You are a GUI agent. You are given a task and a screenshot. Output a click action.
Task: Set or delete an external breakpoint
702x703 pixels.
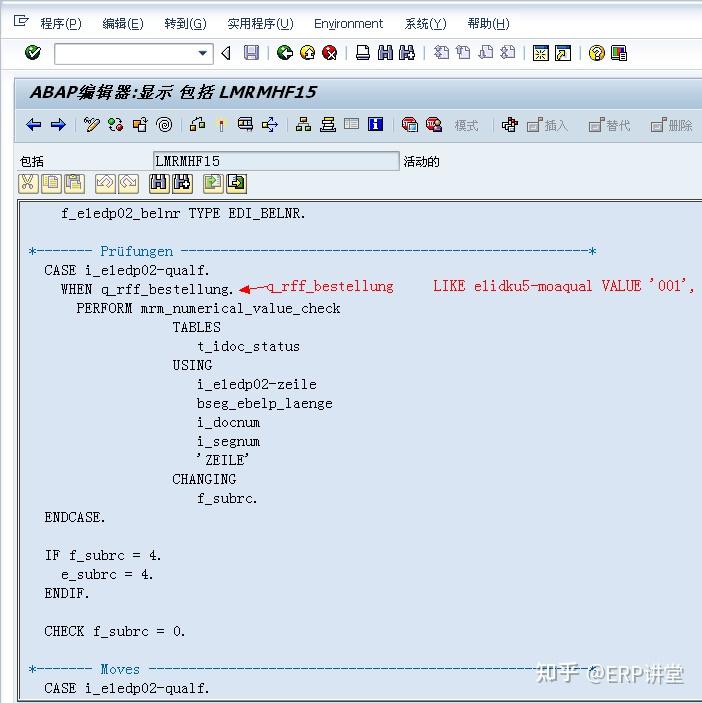pos(433,125)
